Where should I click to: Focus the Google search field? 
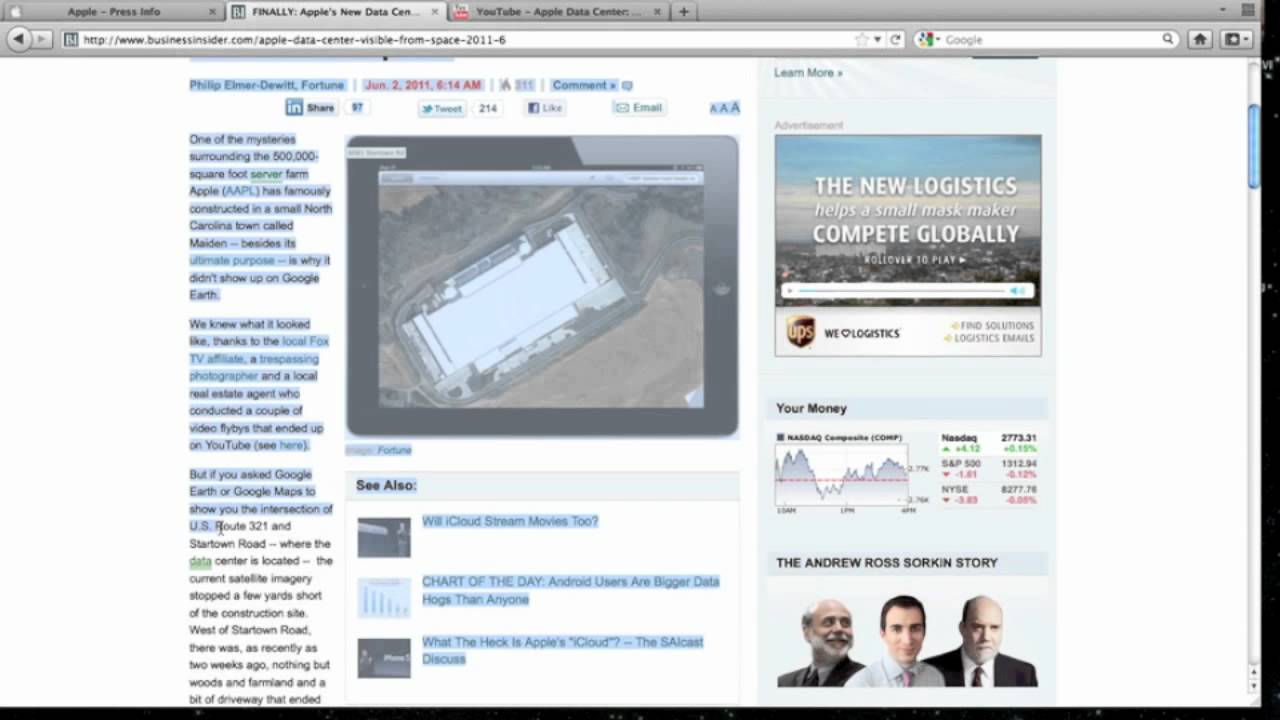(1050, 40)
